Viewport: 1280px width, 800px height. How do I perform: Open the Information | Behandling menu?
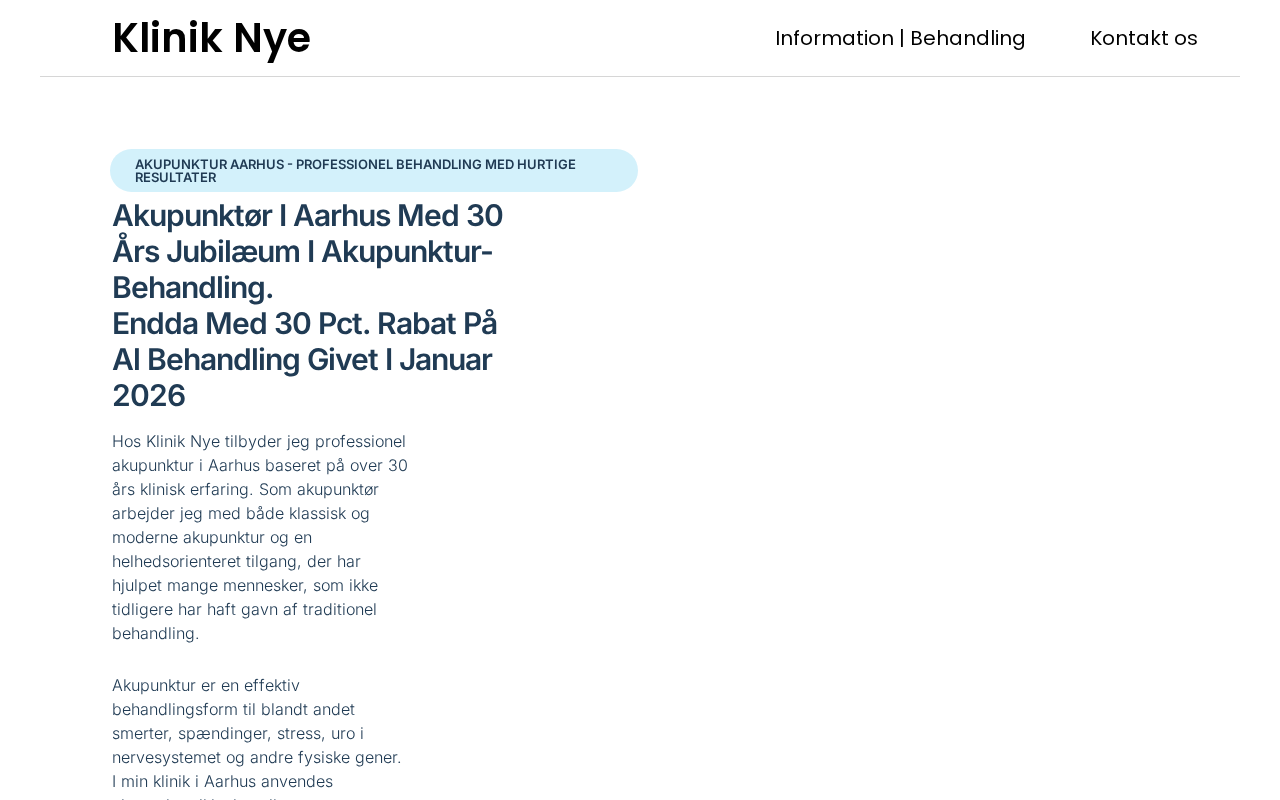click(900, 38)
